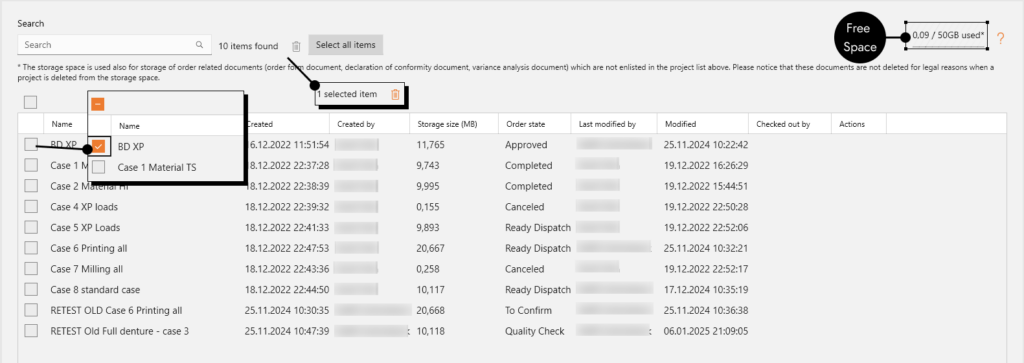The image size is (1024, 363).
Task: Uncheck the orange BD XP checkbox
Action: pyautogui.click(x=99, y=147)
